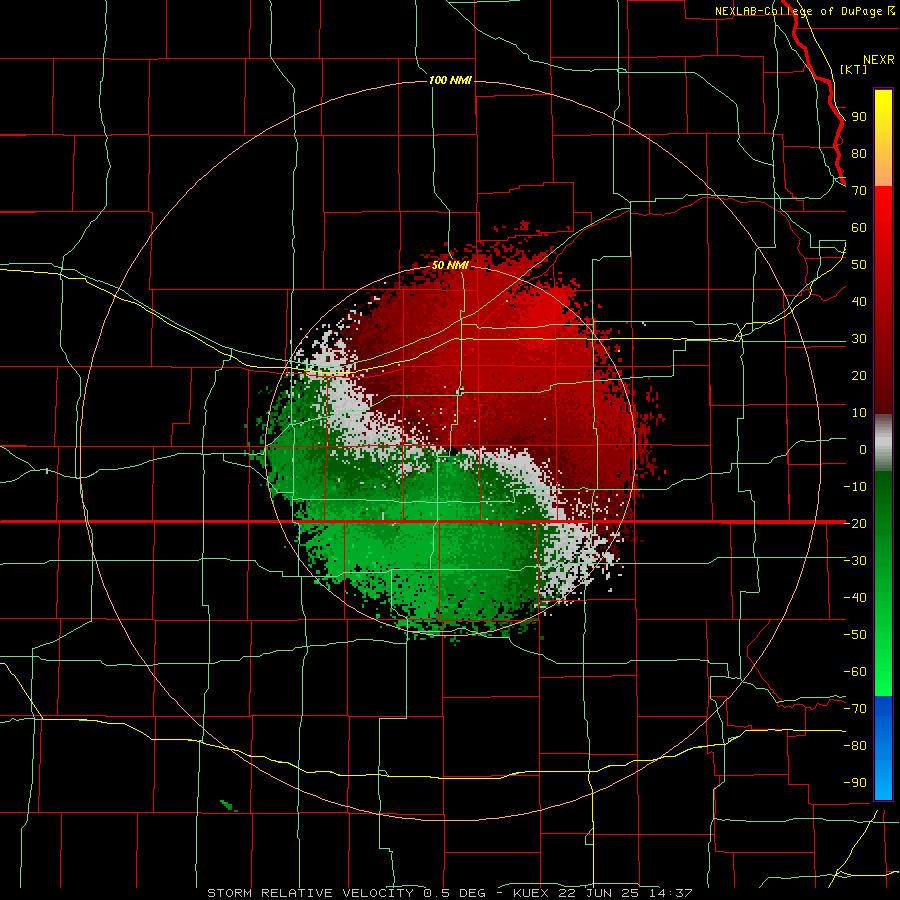Viewport: 900px width, 900px height.
Task: Click the "NEXR" label above the color bar
Action: (879, 60)
